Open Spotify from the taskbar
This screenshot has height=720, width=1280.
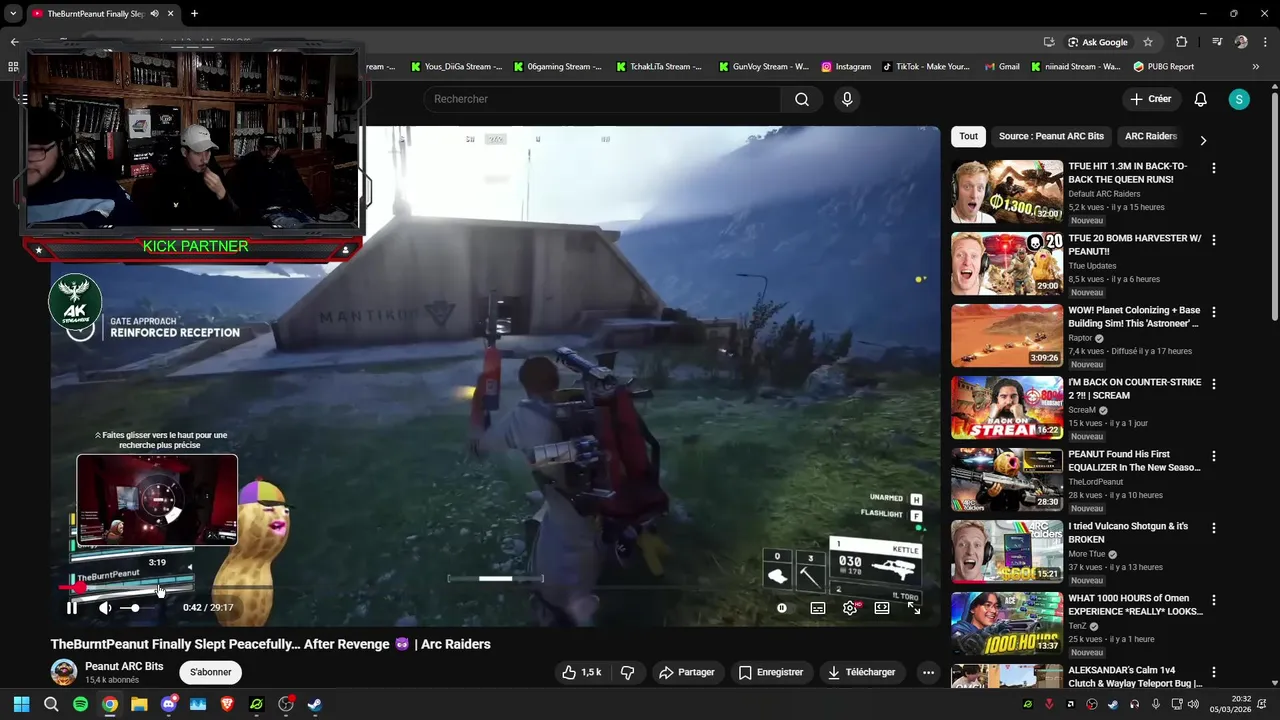click(81, 704)
